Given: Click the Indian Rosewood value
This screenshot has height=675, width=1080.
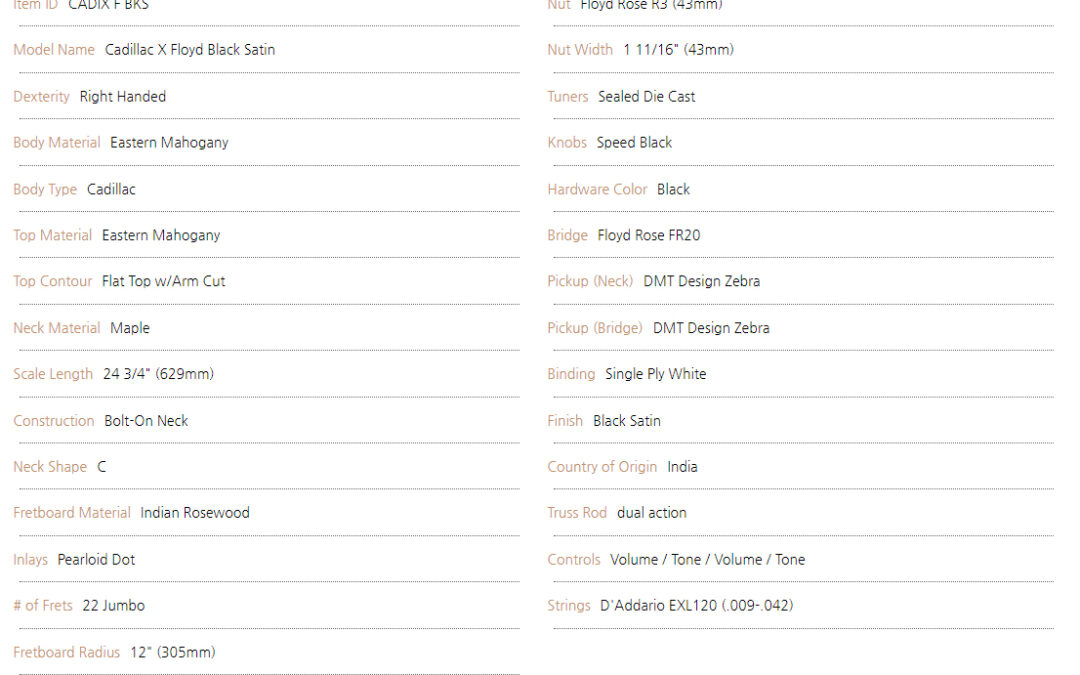Looking at the screenshot, I should tap(195, 513).
